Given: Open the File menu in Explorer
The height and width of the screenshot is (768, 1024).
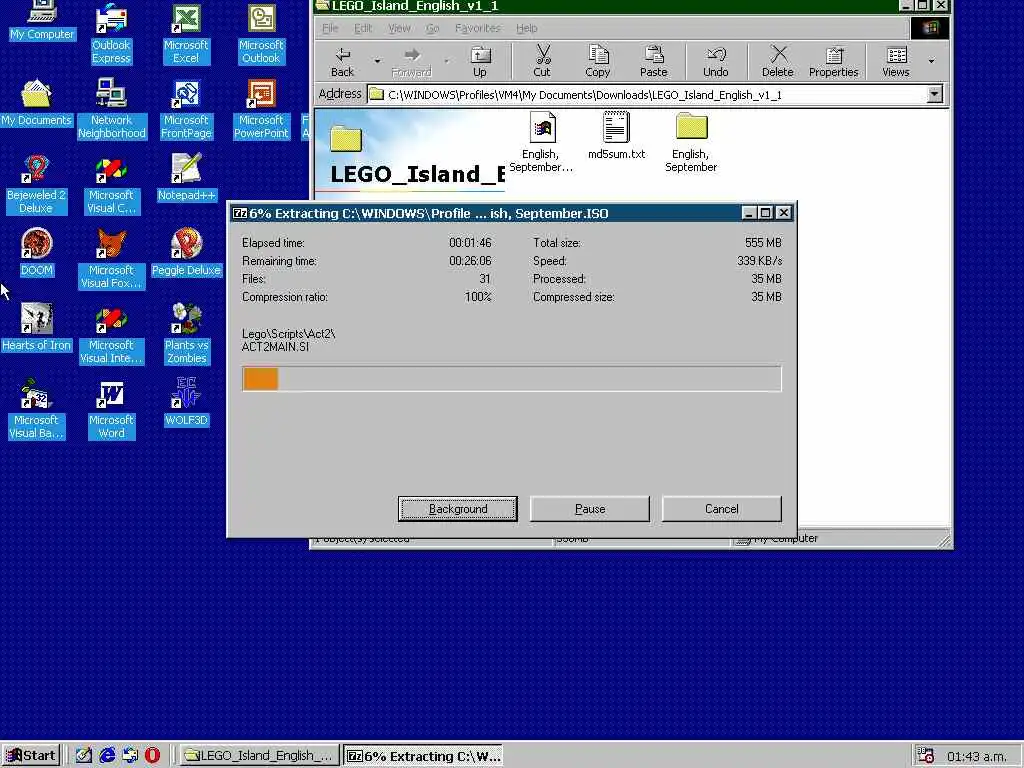Looking at the screenshot, I should tap(330, 28).
